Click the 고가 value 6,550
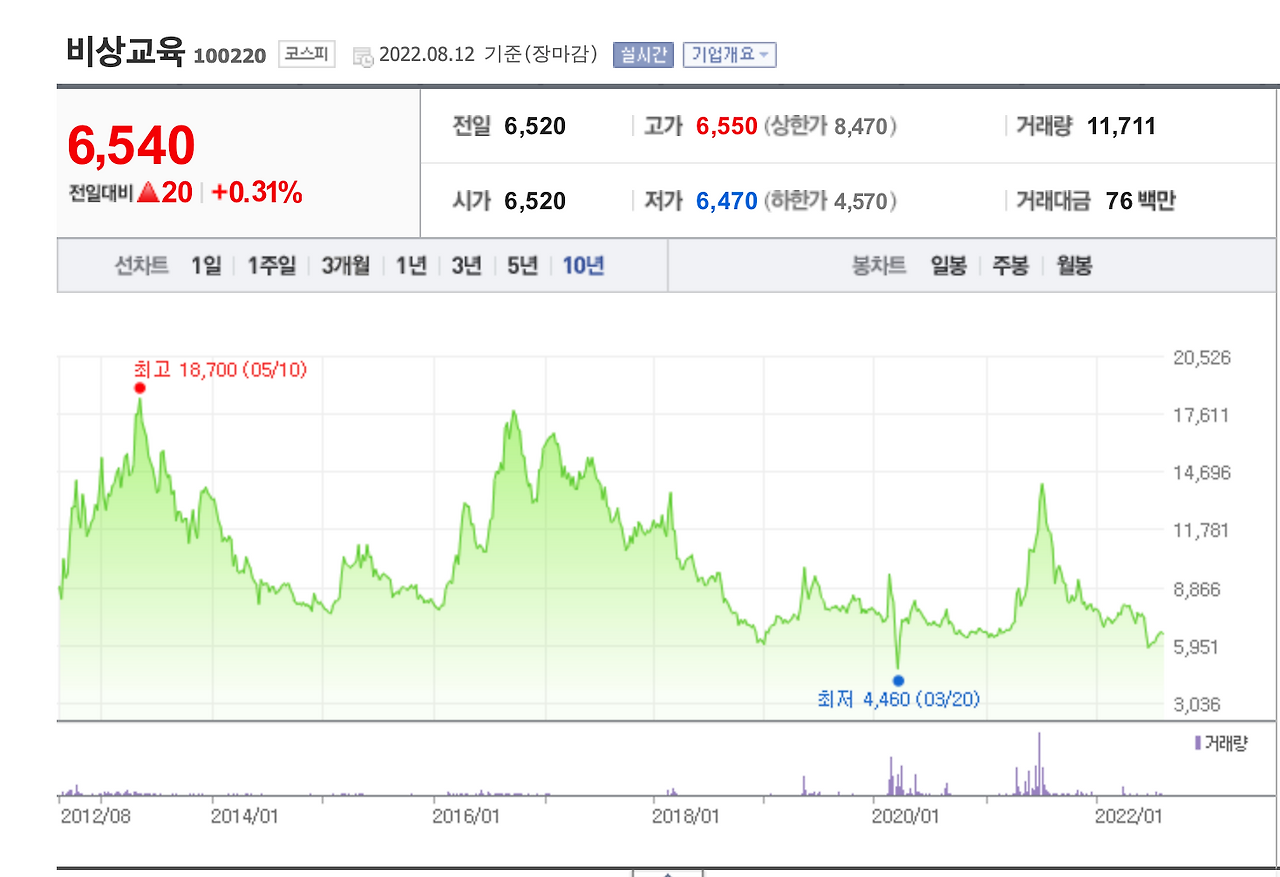The image size is (1280, 877). pyautogui.click(x=727, y=126)
